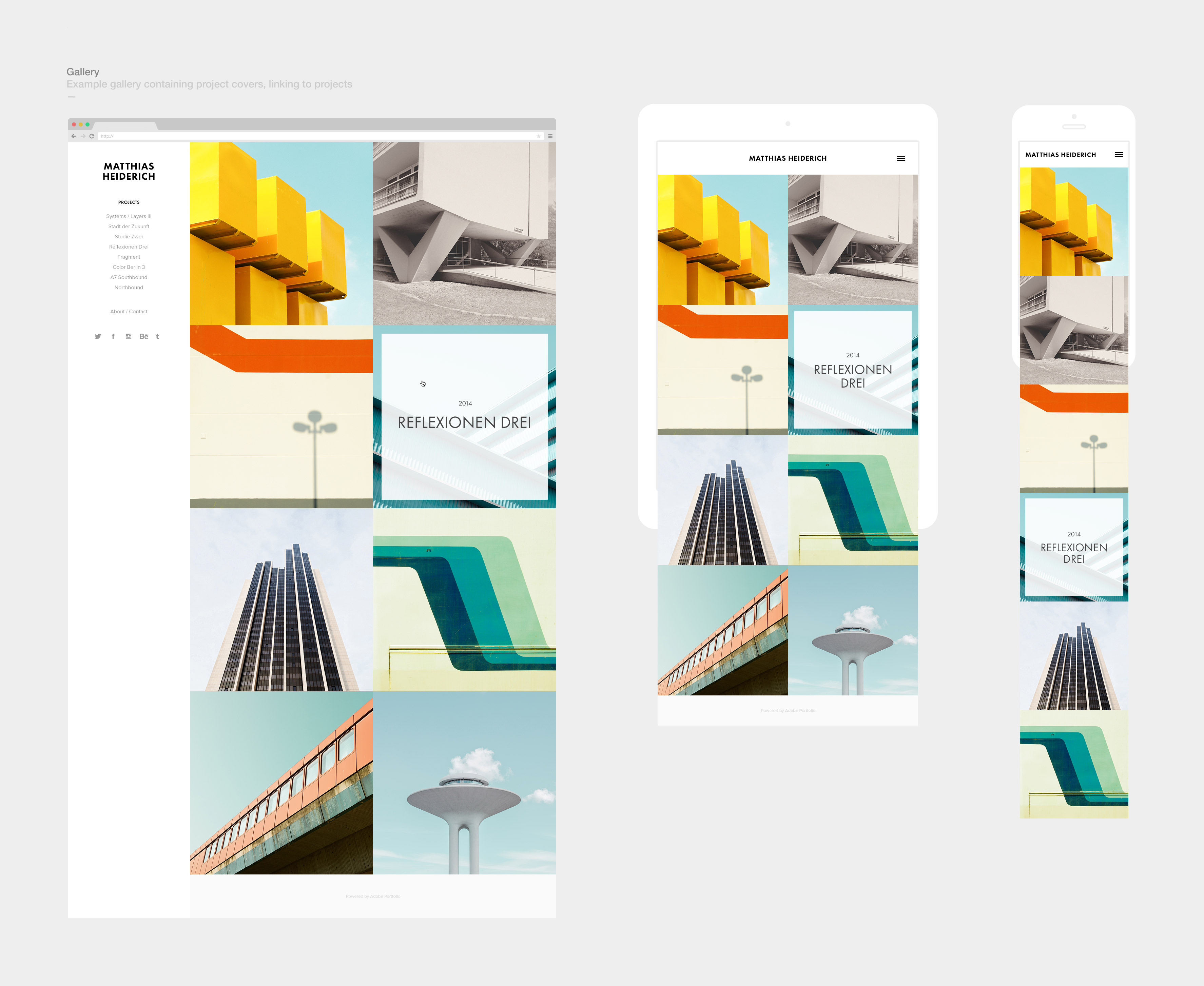Reload the page with refresh icon
Image resolution: width=1204 pixels, height=986 pixels.
pyautogui.click(x=92, y=136)
